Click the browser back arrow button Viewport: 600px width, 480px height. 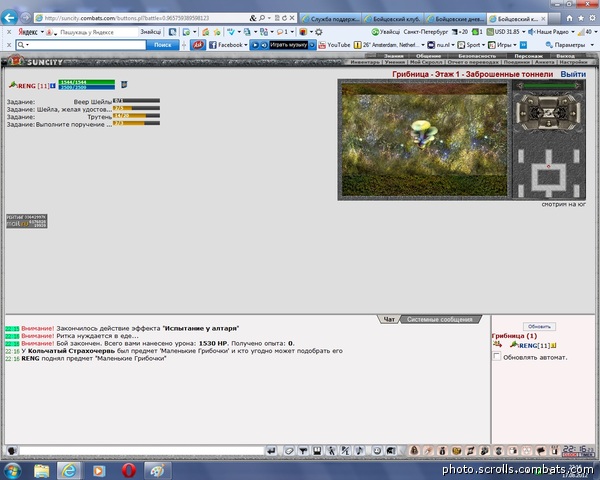[x=10, y=18]
